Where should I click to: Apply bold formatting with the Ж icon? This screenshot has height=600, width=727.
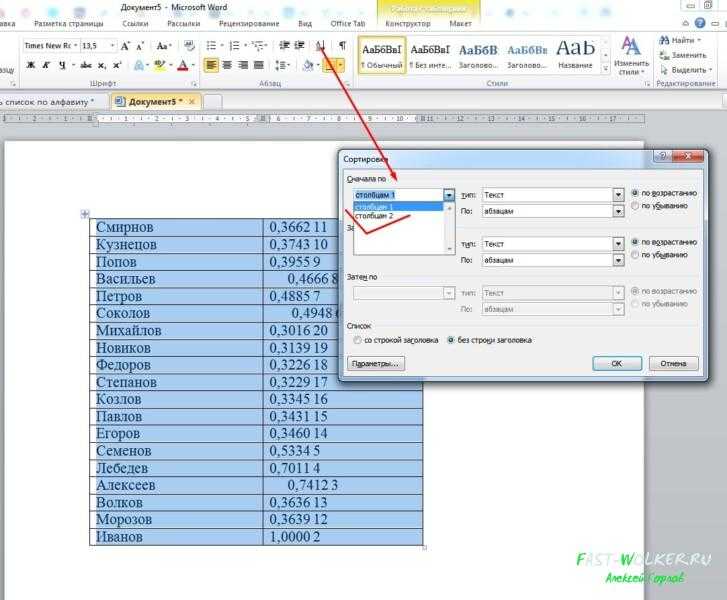click(31, 65)
